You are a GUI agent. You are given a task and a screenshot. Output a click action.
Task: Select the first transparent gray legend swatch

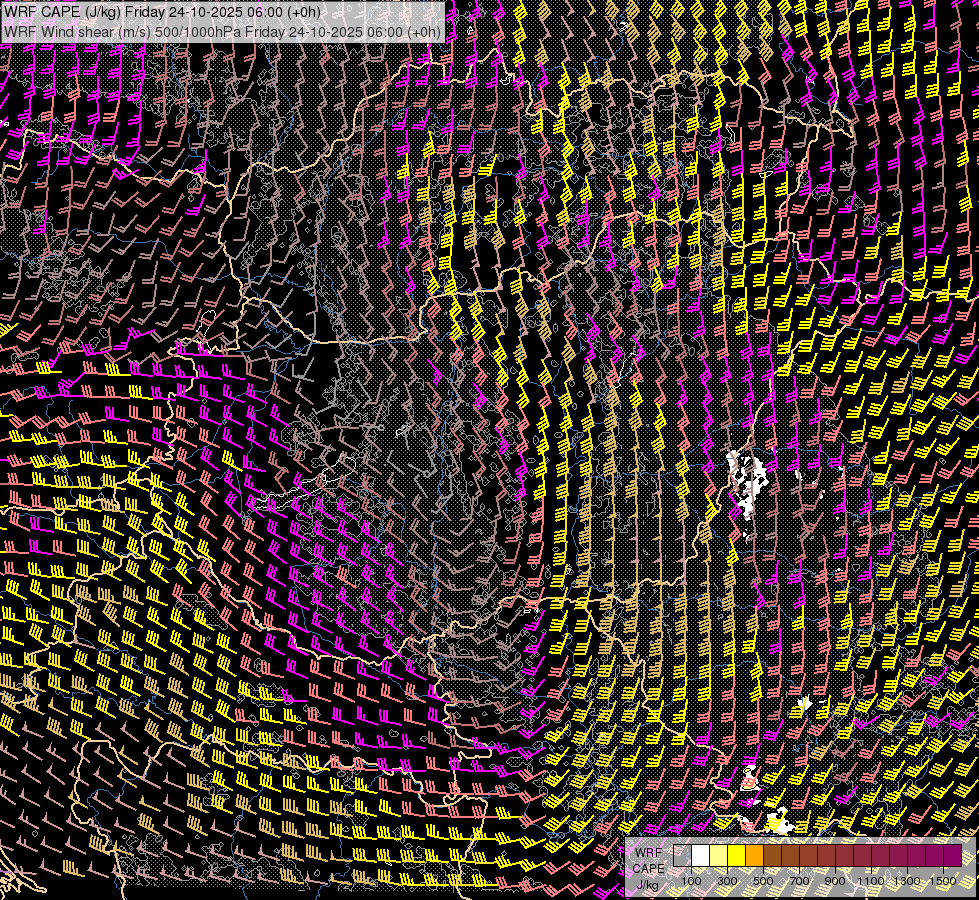click(x=682, y=855)
